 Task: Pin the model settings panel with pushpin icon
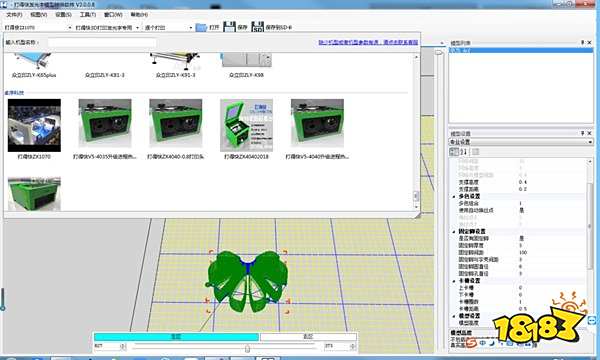point(582,133)
